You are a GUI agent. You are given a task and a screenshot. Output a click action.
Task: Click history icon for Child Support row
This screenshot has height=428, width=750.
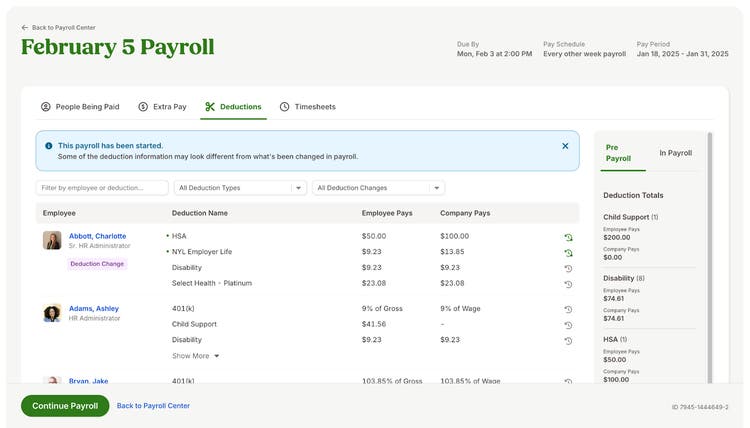pyautogui.click(x=568, y=325)
